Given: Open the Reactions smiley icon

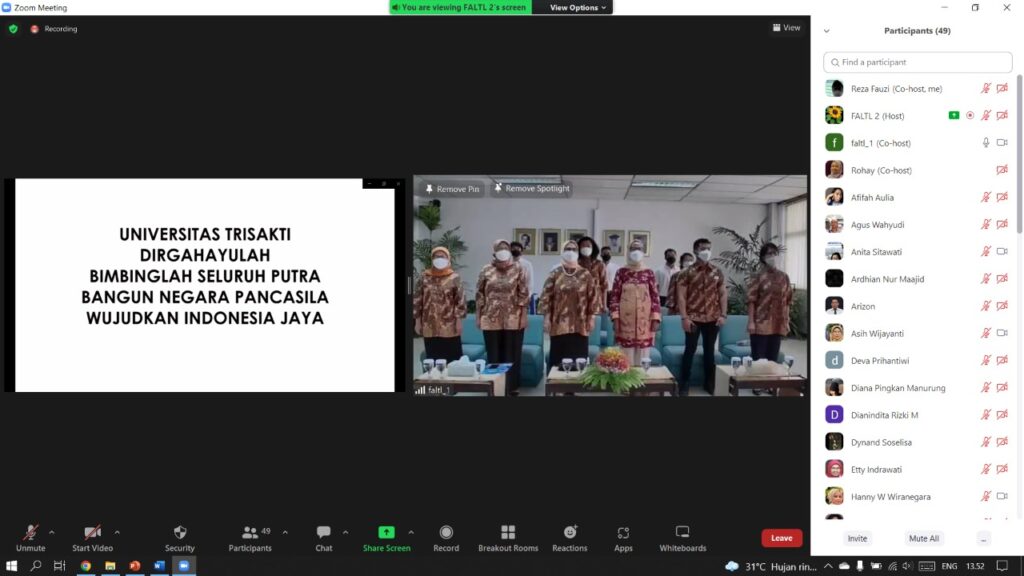Looking at the screenshot, I should (x=569, y=532).
